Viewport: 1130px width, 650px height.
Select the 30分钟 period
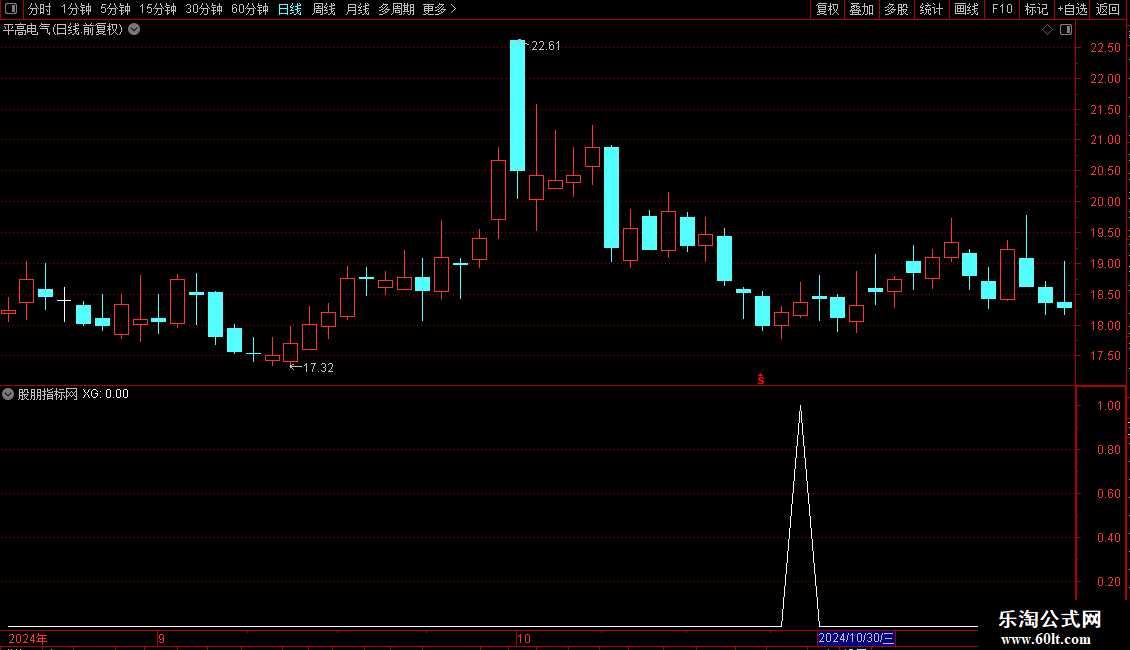click(x=203, y=9)
